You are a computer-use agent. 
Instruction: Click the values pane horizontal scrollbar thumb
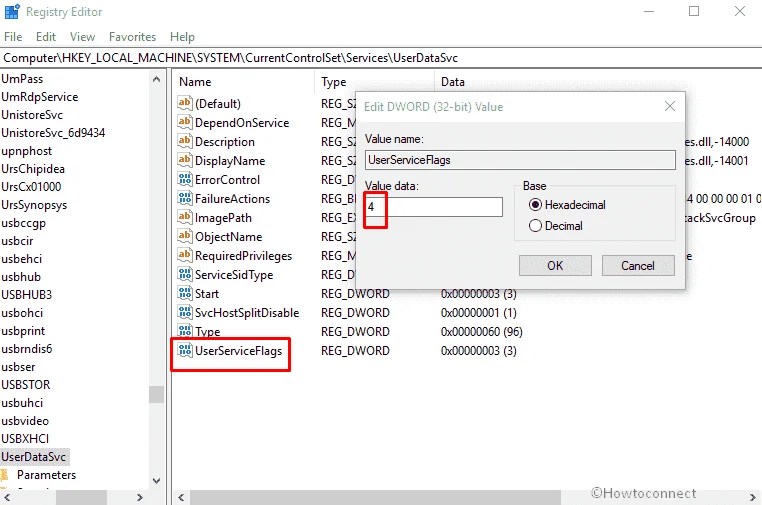pos(375,497)
